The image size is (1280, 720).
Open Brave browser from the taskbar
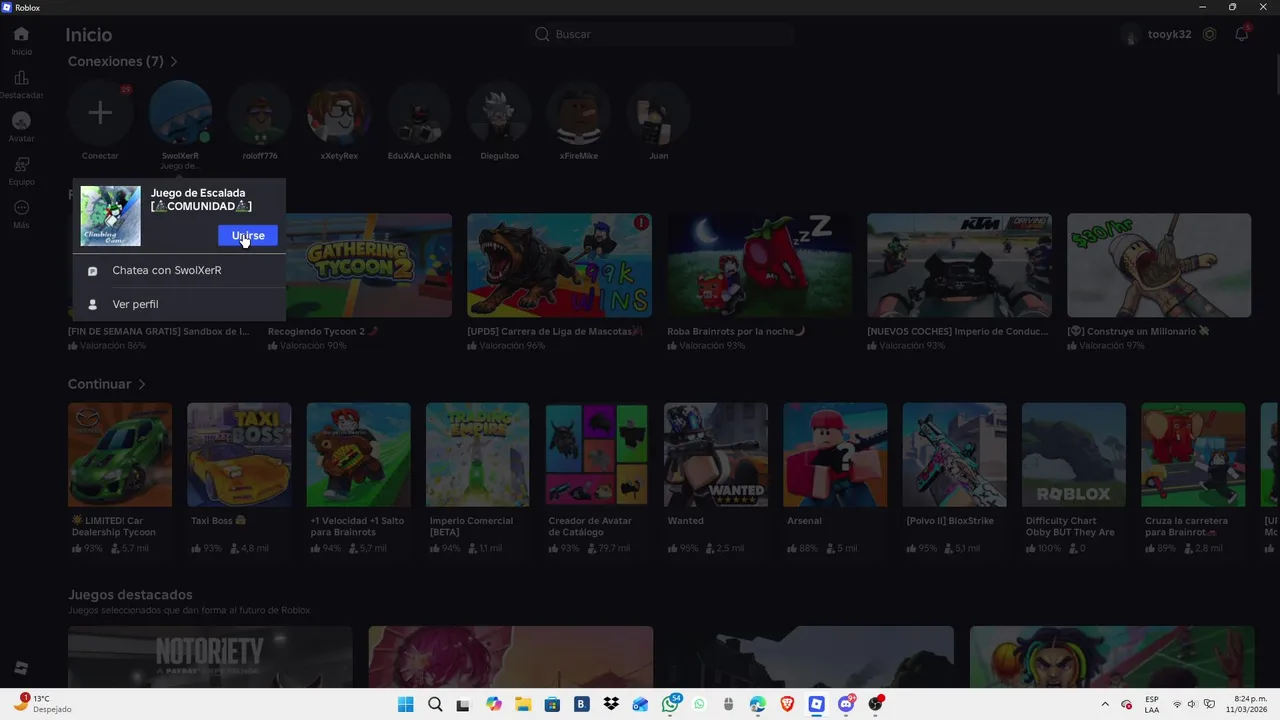point(787,704)
